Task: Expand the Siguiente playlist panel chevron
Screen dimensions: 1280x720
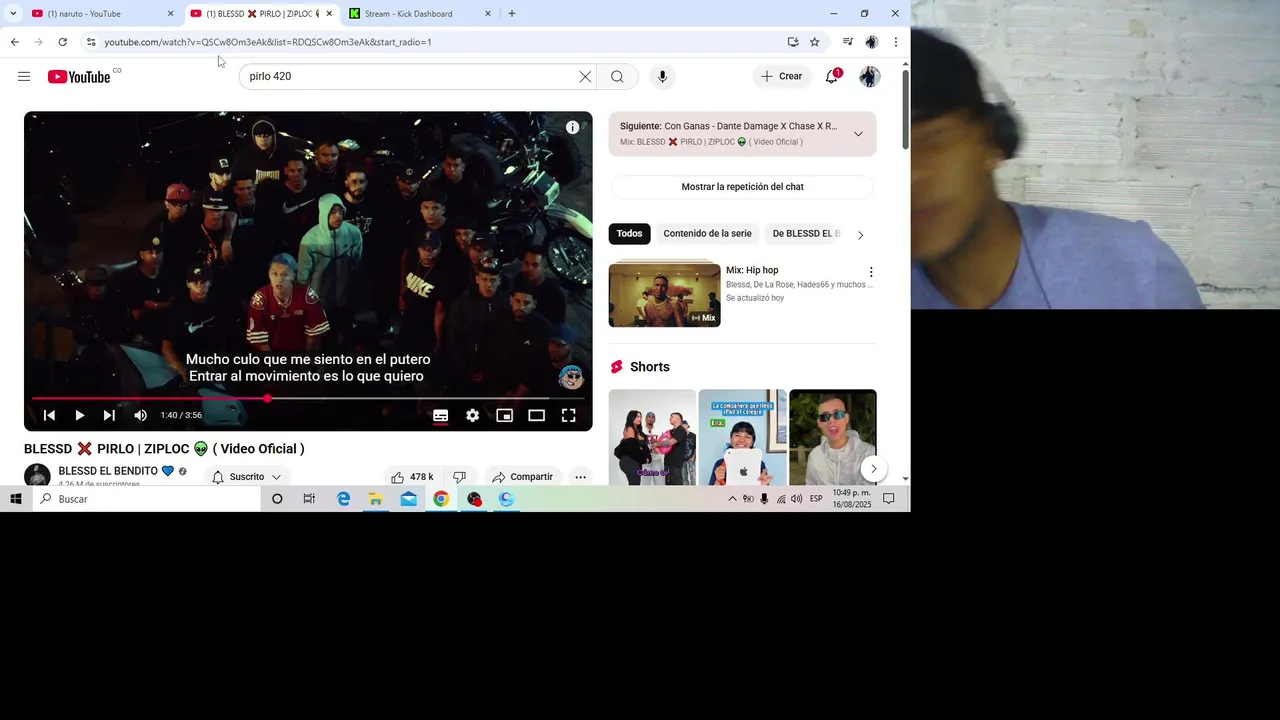Action: [858, 134]
